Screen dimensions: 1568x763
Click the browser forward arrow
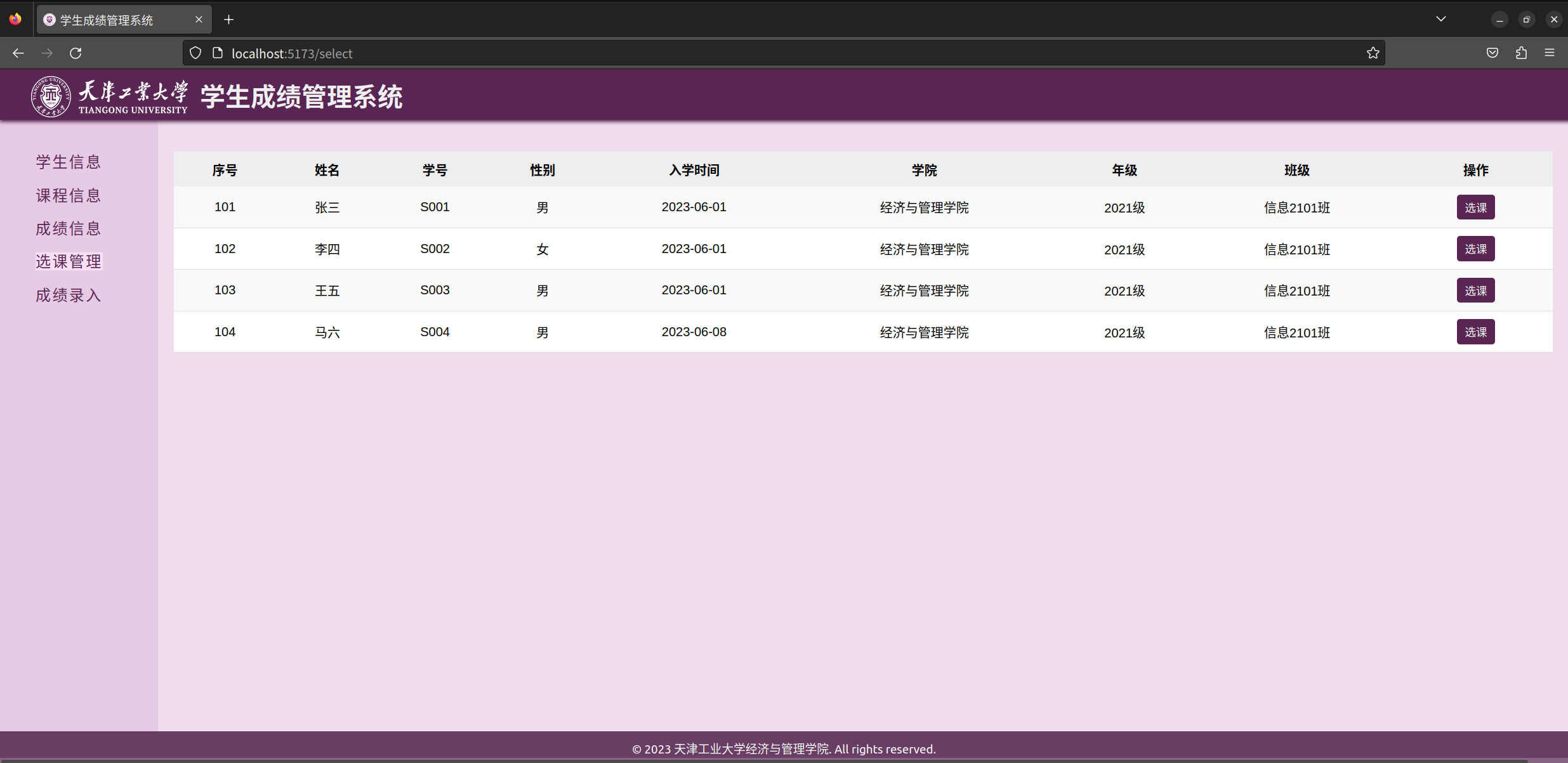click(47, 53)
